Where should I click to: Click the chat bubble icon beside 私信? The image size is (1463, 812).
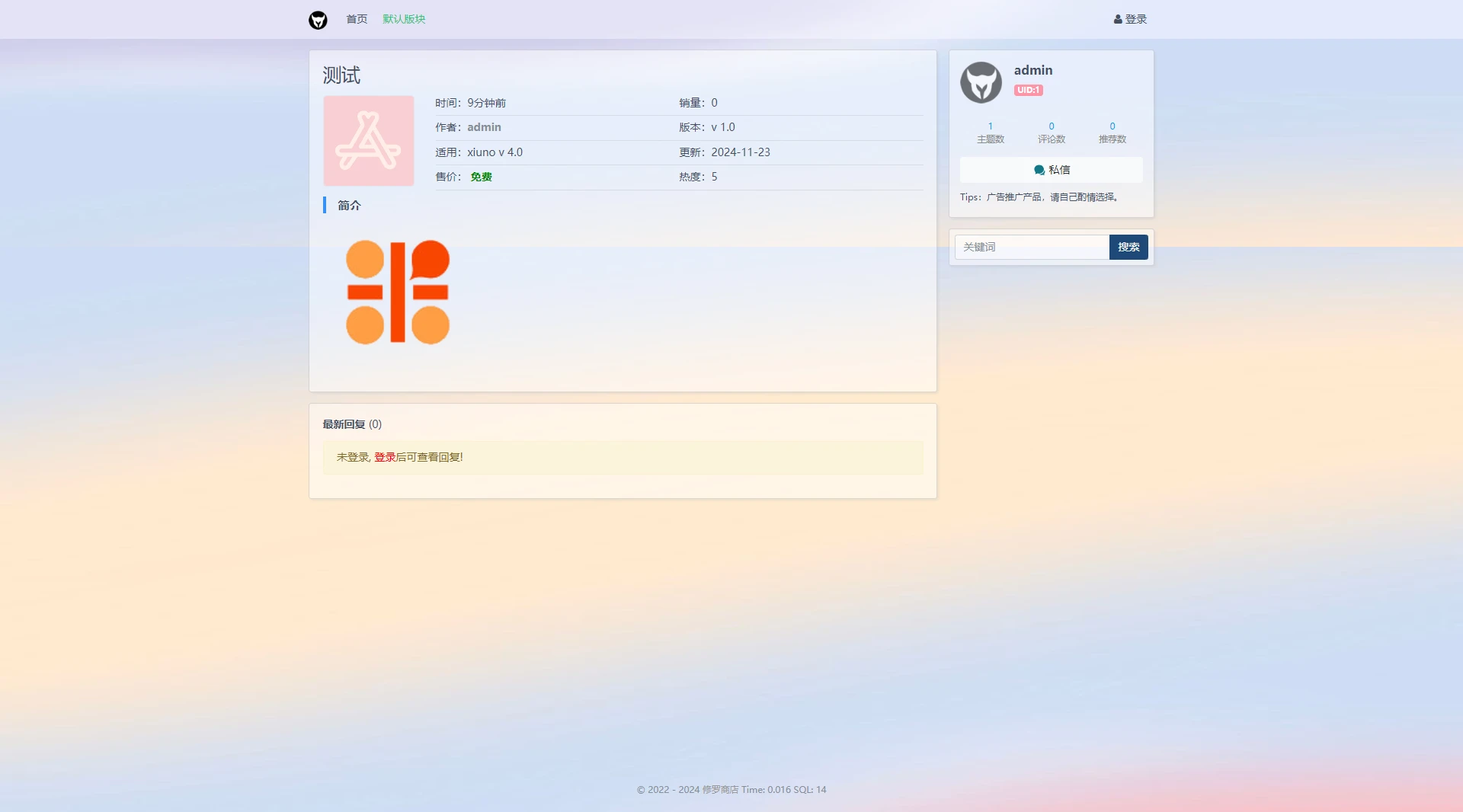click(x=1039, y=170)
